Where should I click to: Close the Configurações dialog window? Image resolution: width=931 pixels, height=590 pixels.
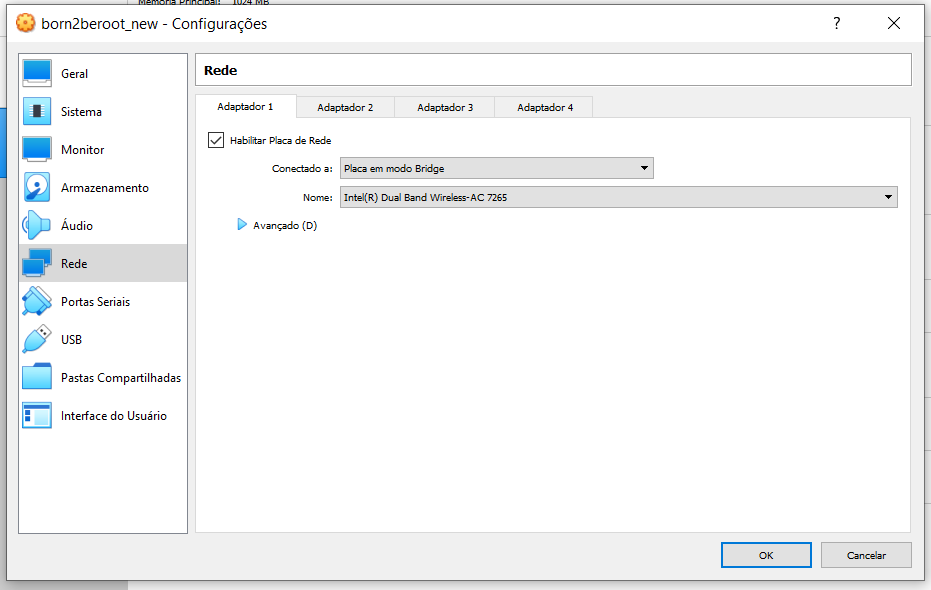(894, 23)
